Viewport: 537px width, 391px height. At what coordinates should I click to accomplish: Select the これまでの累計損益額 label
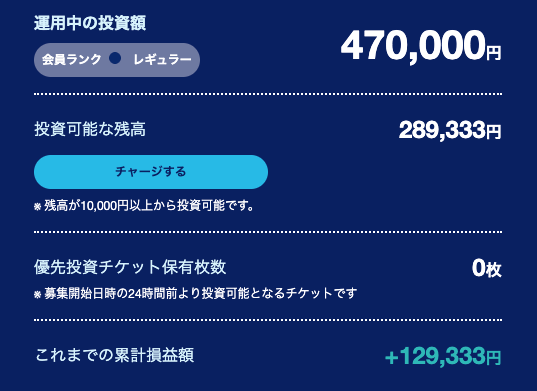[x=115, y=355]
